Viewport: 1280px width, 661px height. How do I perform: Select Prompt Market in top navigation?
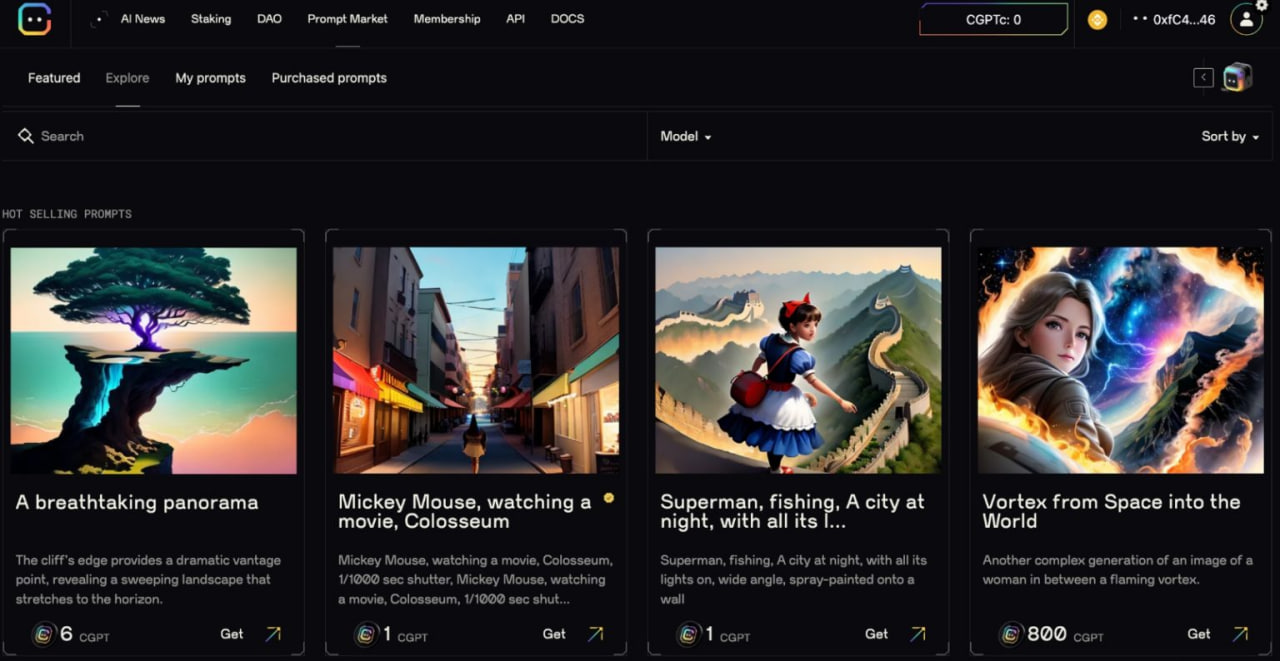pyautogui.click(x=347, y=19)
